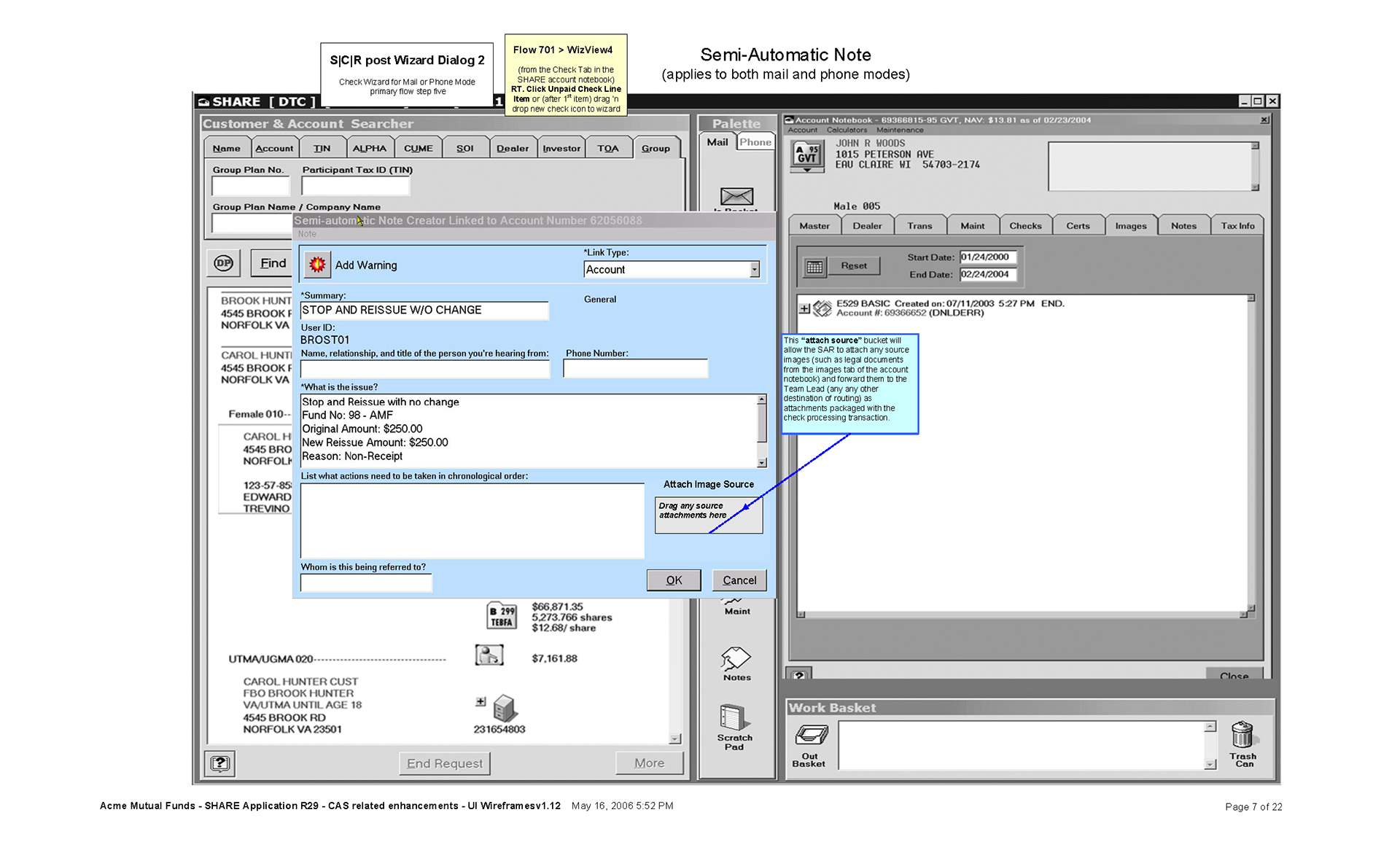Click the Trash Can icon
1400x850 pixels.
pyautogui.click(x=1242, y=736)
